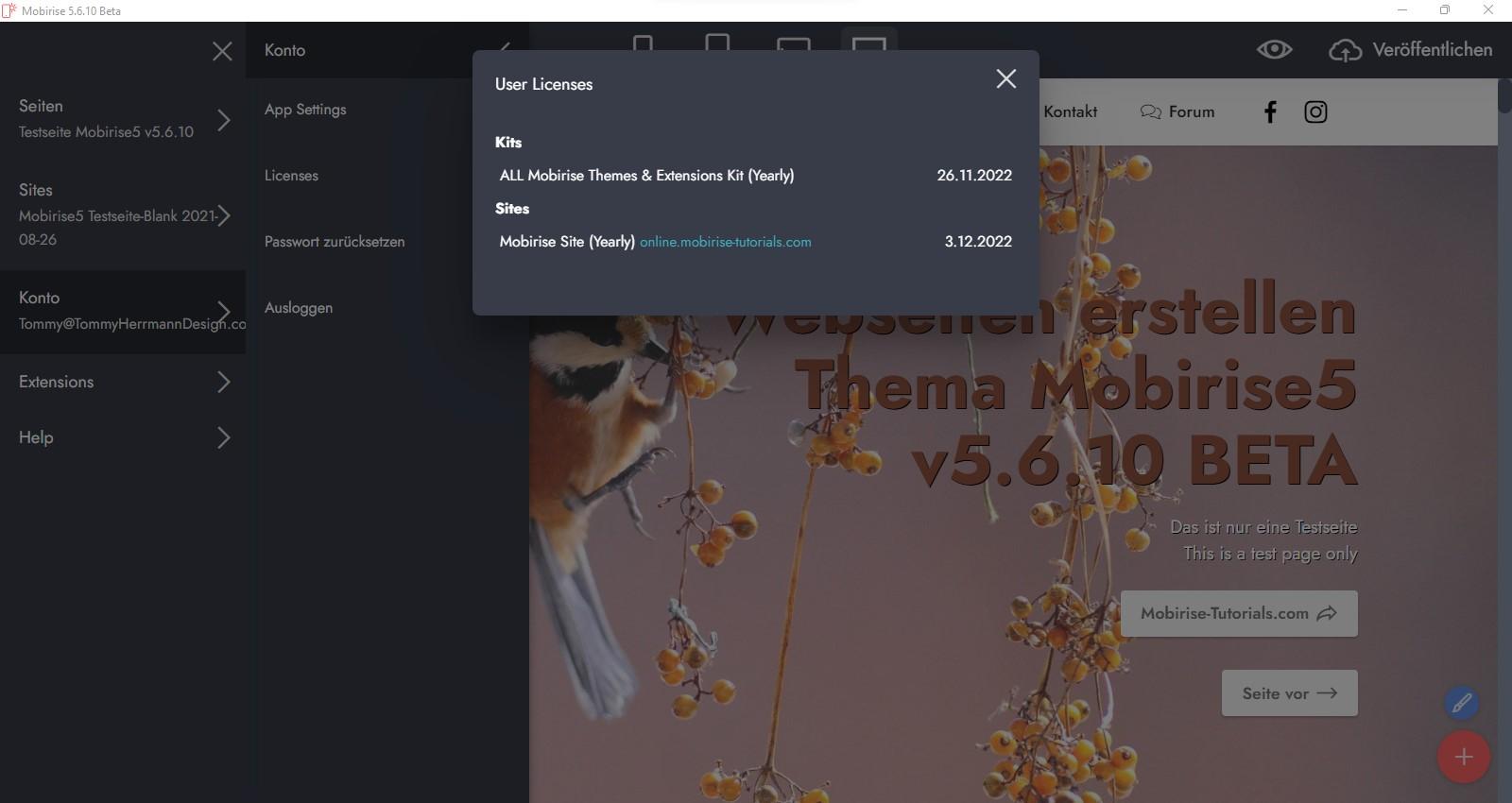Close the User Licenses dialog

[1006, 78]
